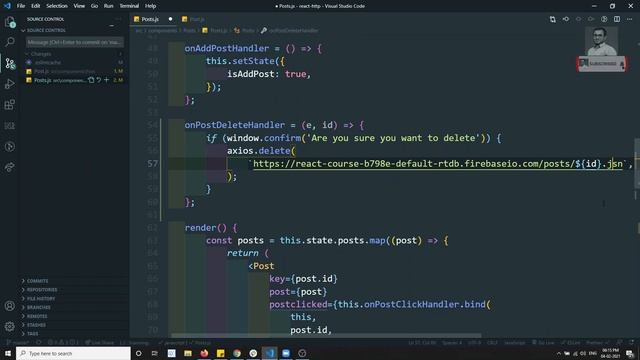Select the Source Control activity bar icon

tap(10, 63)
